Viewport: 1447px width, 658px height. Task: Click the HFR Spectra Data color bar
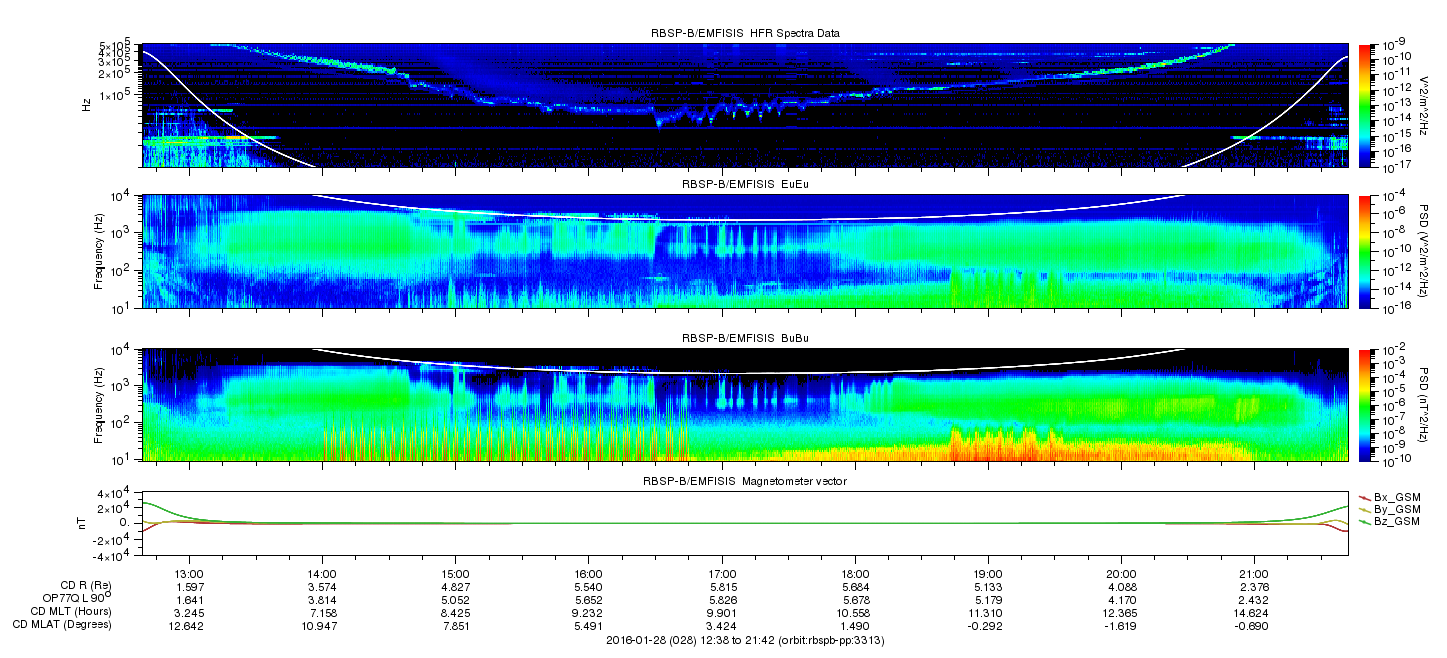click(x=1366, y=105)
